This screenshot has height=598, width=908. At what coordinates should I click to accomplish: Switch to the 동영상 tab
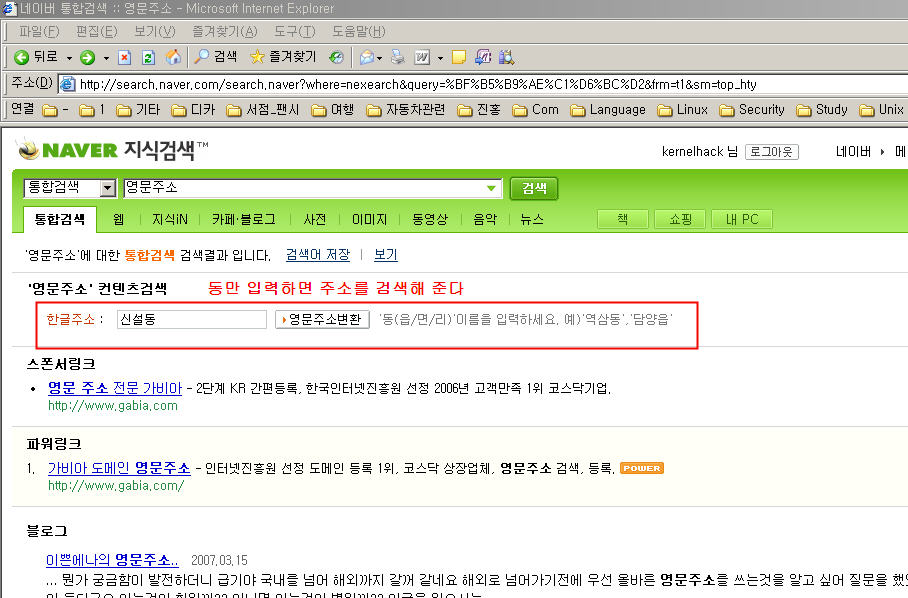430,219
